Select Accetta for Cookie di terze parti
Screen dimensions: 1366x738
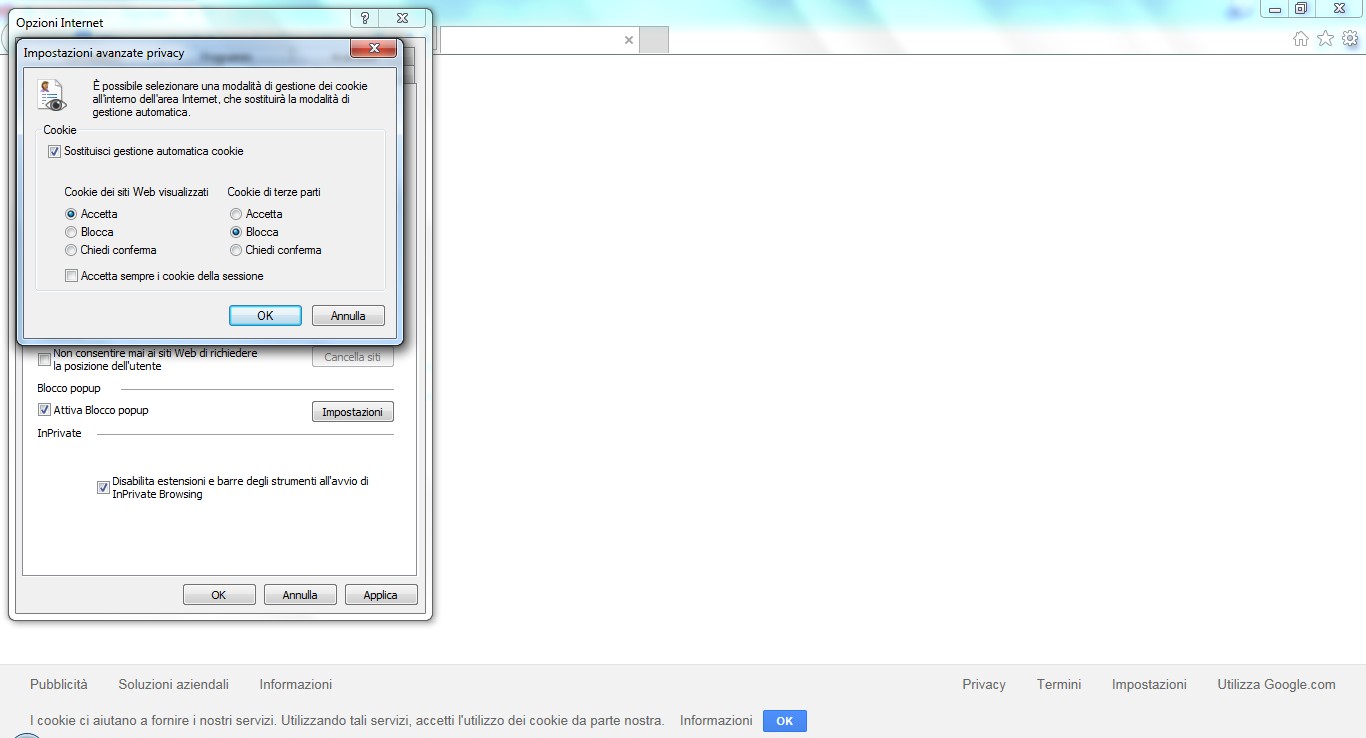pos(235,213)
